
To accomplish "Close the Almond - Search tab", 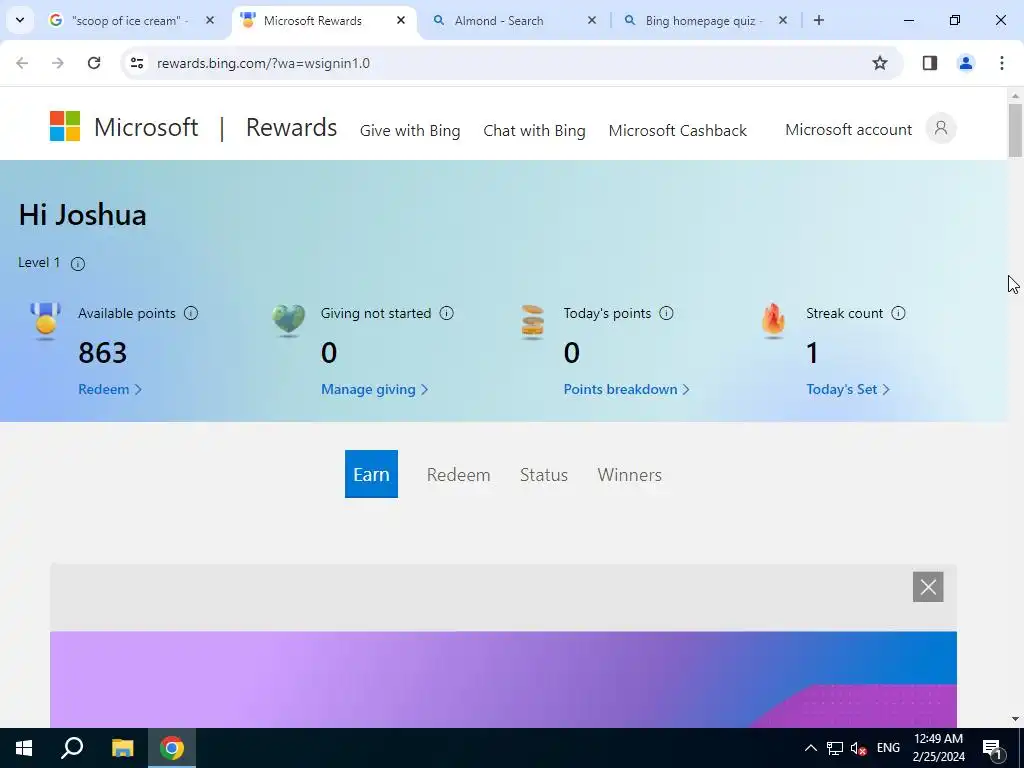I will click(592, 20).
